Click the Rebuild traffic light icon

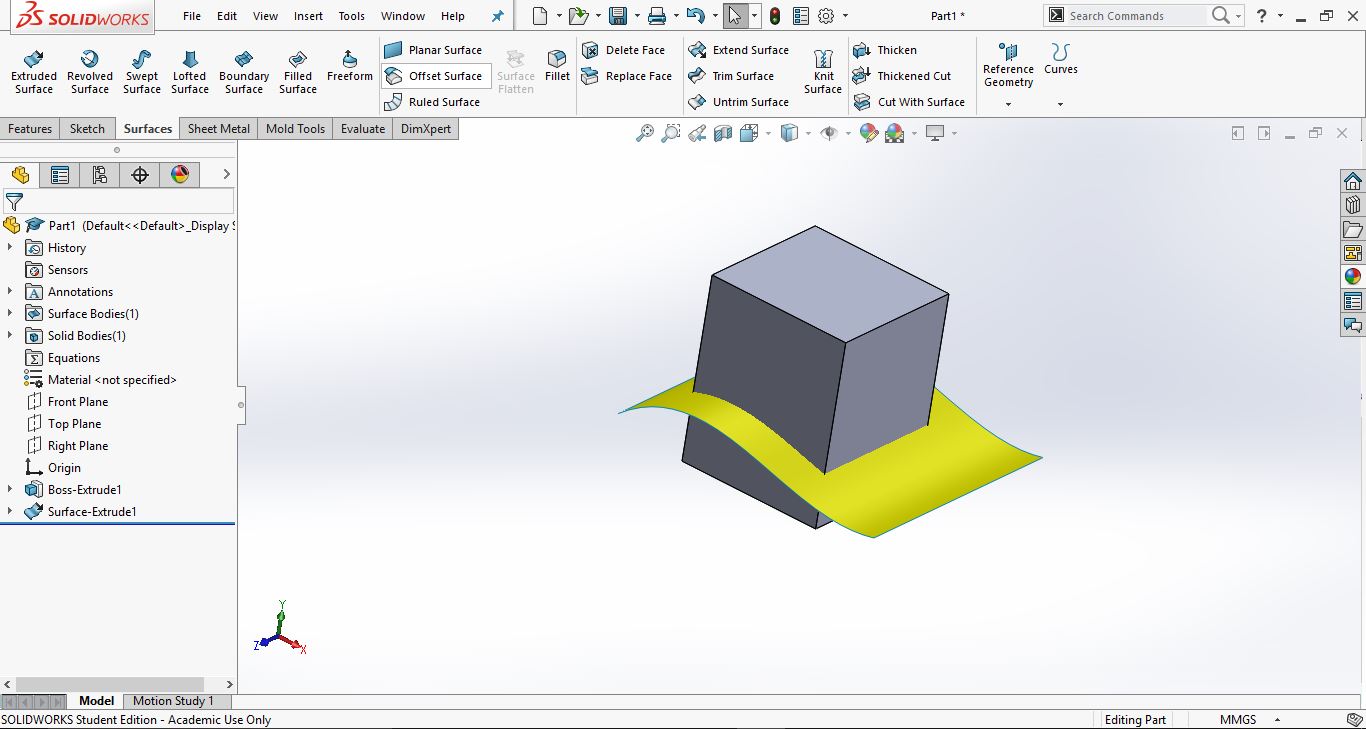coord(775,16)
